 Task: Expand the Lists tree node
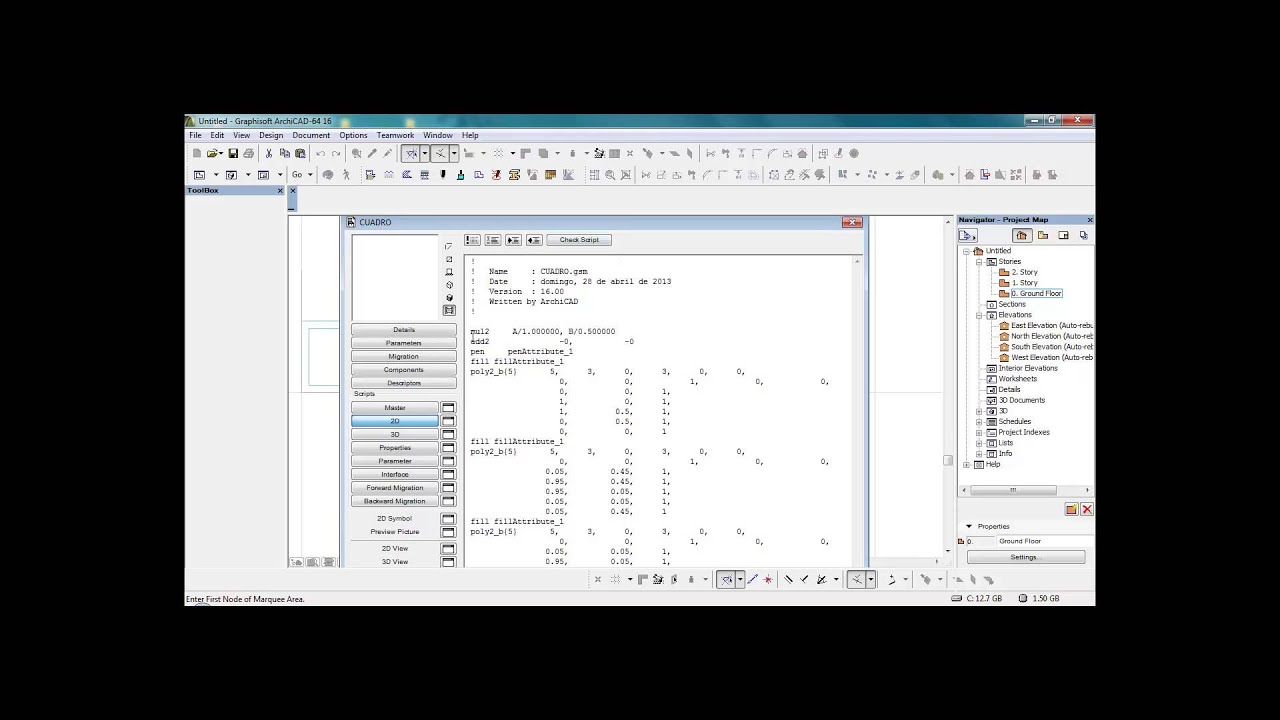(x=980, y=443)
